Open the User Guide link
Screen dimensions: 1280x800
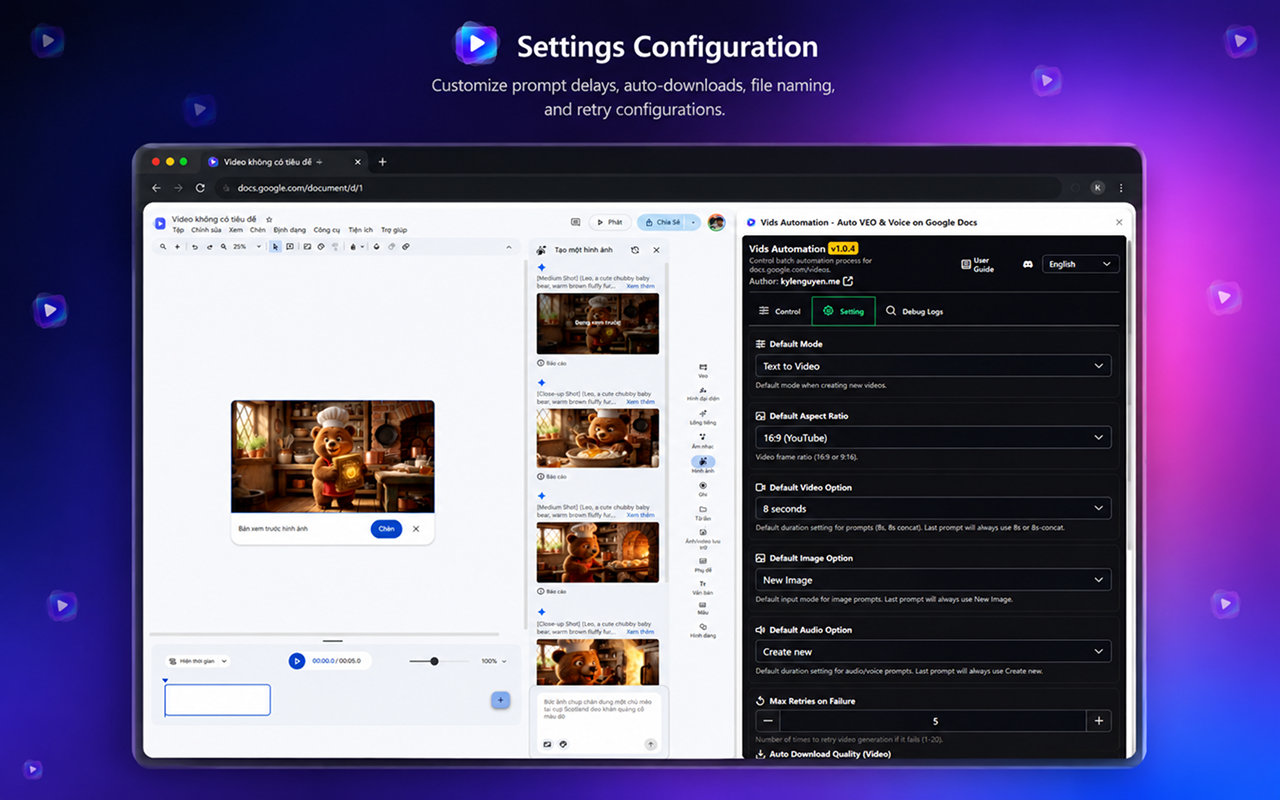point(978,264)
